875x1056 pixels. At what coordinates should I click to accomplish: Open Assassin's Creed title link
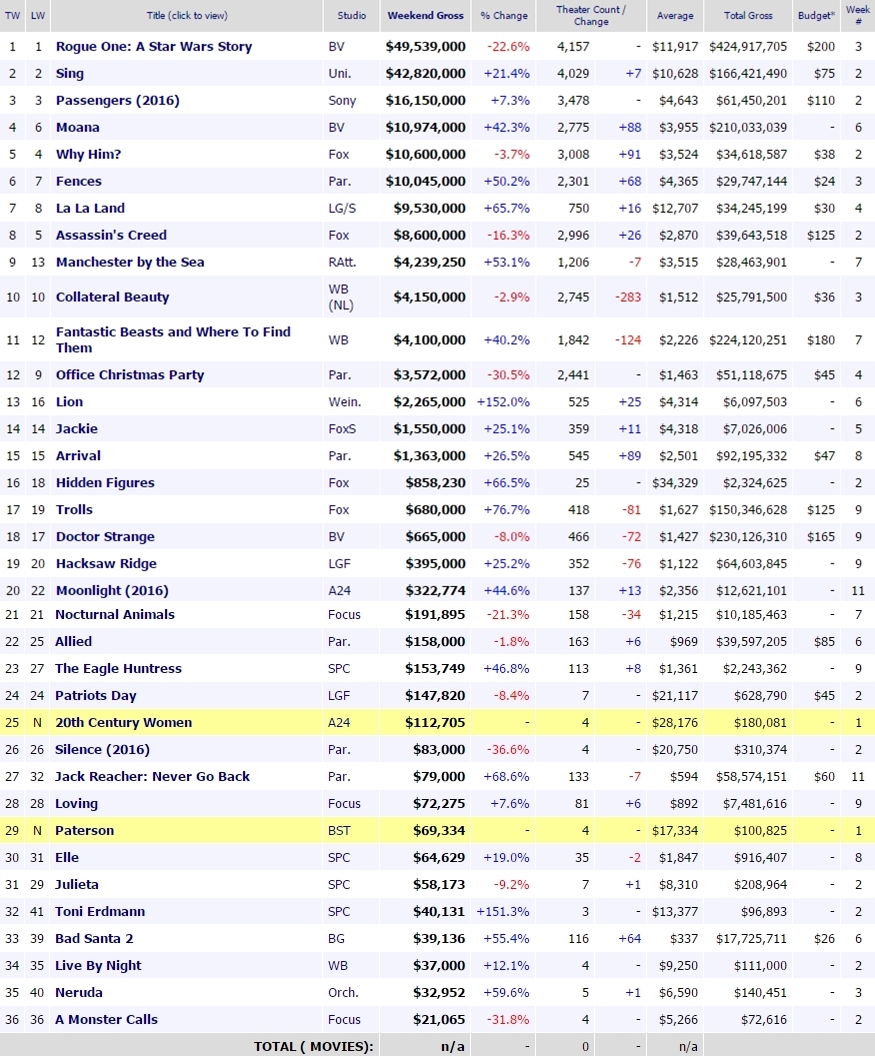point(111,235)
